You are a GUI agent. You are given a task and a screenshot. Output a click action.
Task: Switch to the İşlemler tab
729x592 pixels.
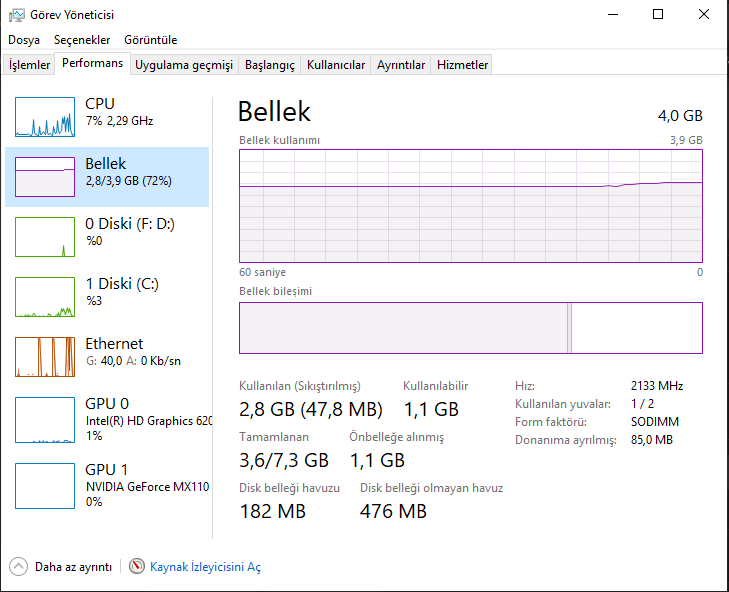click(x=30, y=65)
